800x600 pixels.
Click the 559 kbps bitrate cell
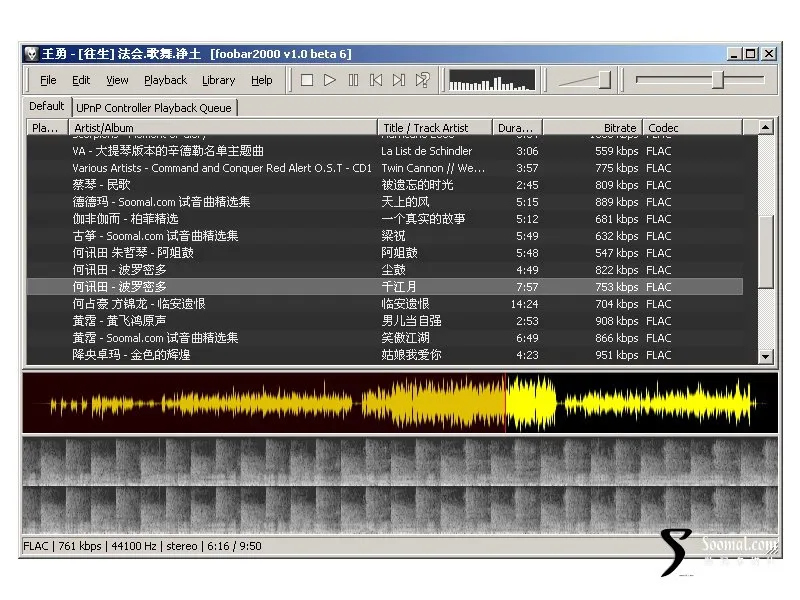coord(616,151)
